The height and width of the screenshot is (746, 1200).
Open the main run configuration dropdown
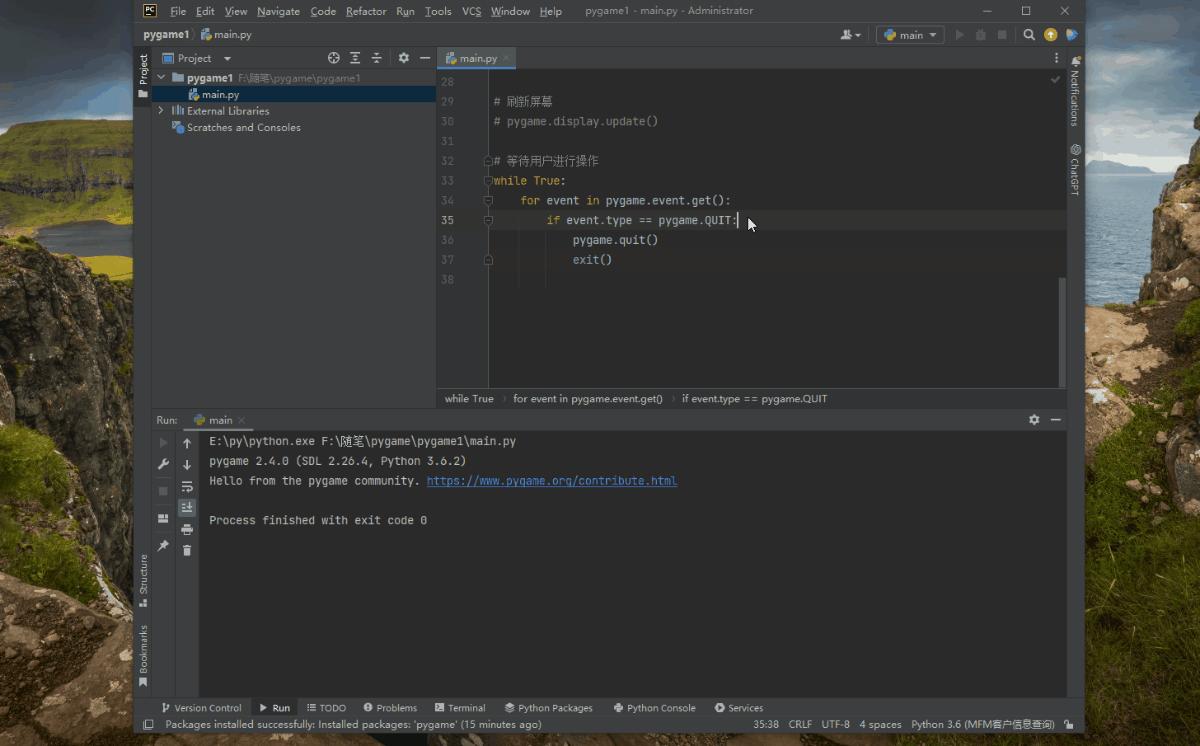(910, 35)
